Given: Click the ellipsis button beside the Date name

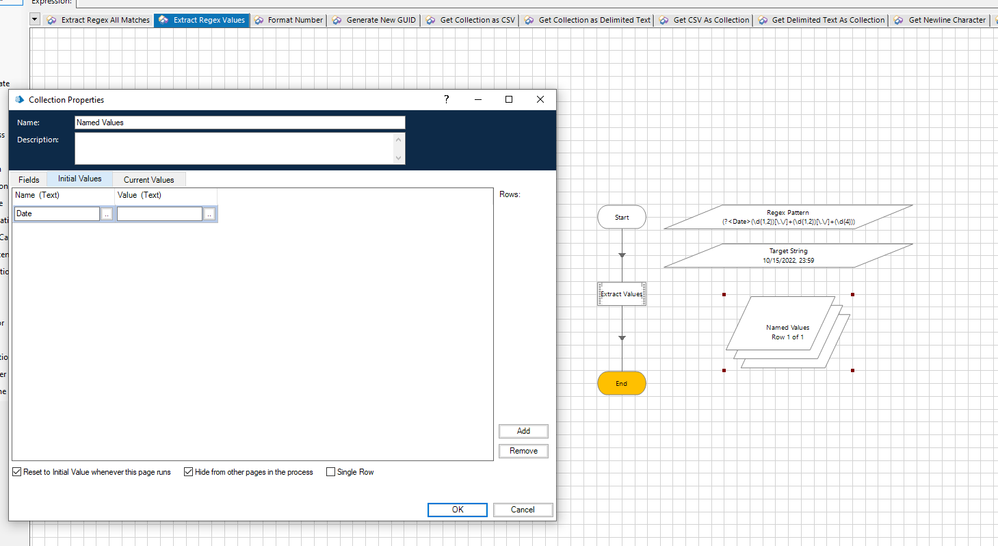Looking at the screenshot, I should click(x=107, y=214).
